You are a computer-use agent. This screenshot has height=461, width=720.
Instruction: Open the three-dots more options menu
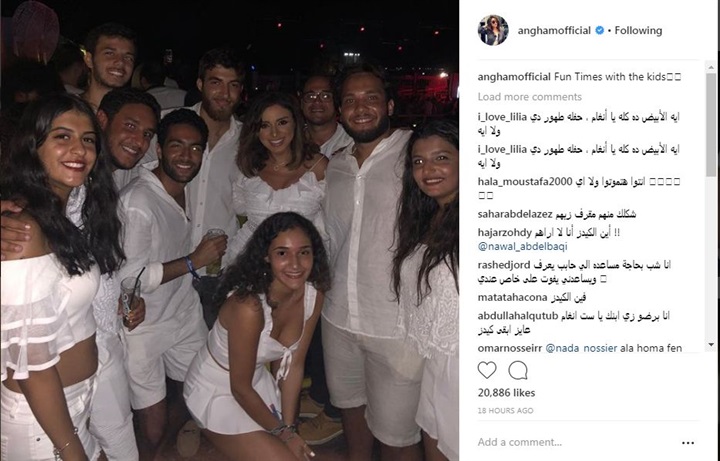pos(688,443)
